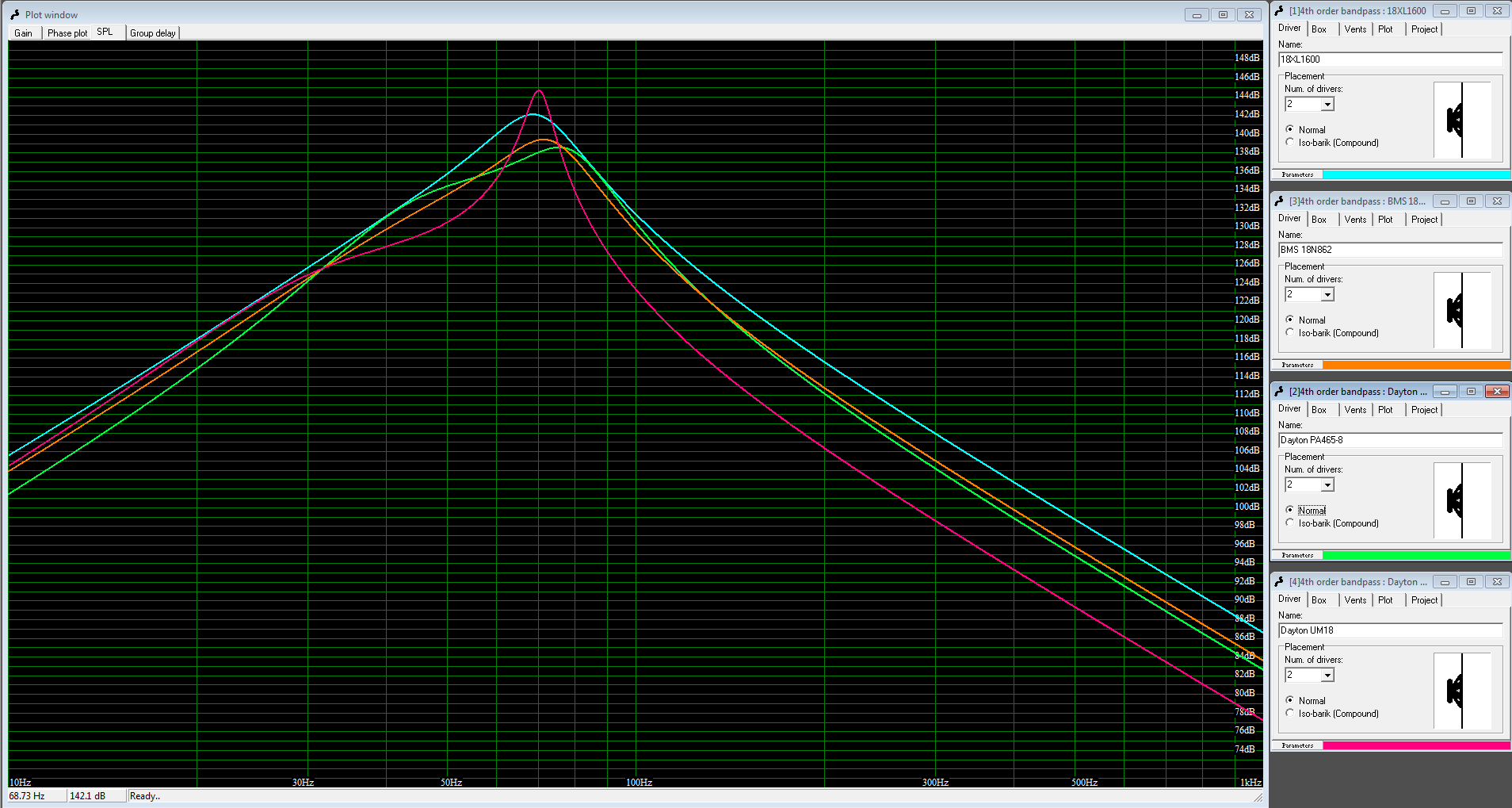Image resolution: width=1512 pixels, height=808 pixels.
Task: Open the Gain tab in Plot window
Action: pyautogui.click(x=24, y=33)
